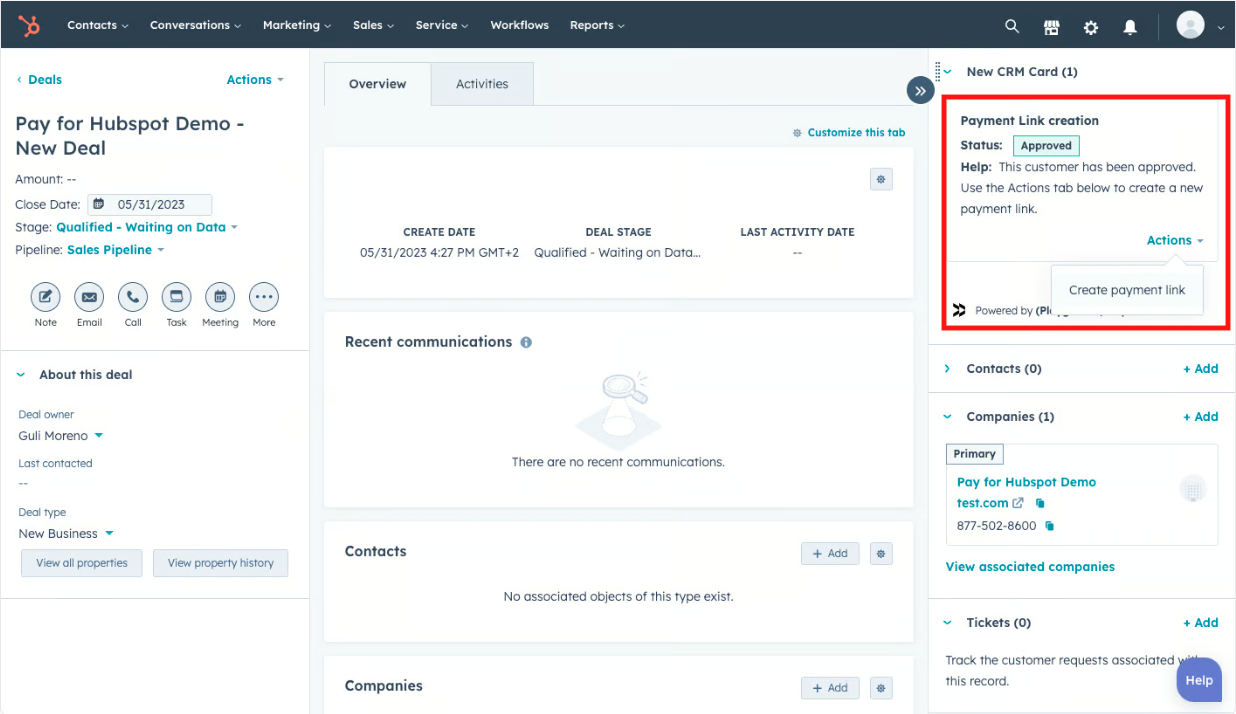
Task: Open the marketplace icon in top bar
Action: coord(1051,27)
